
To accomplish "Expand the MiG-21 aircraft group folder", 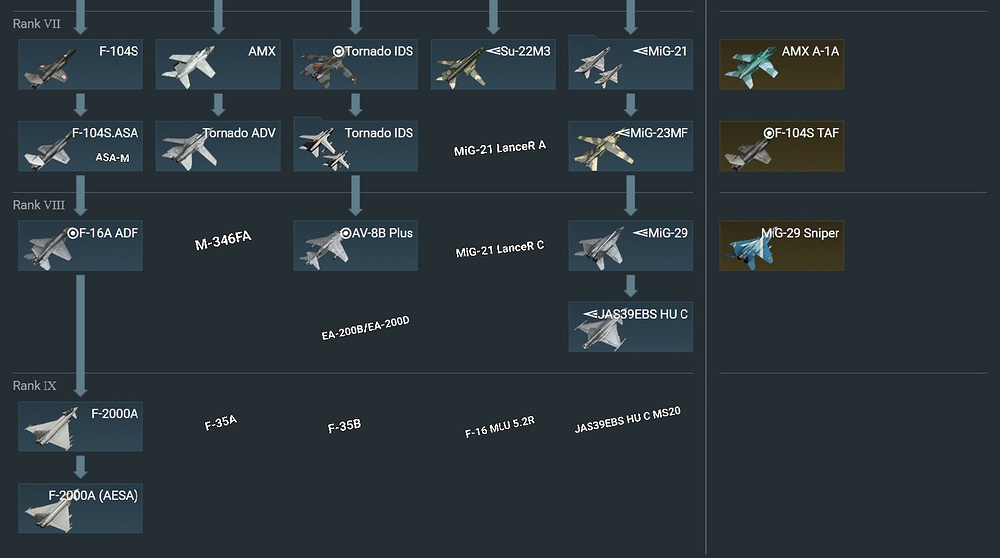I will [631, 63].
